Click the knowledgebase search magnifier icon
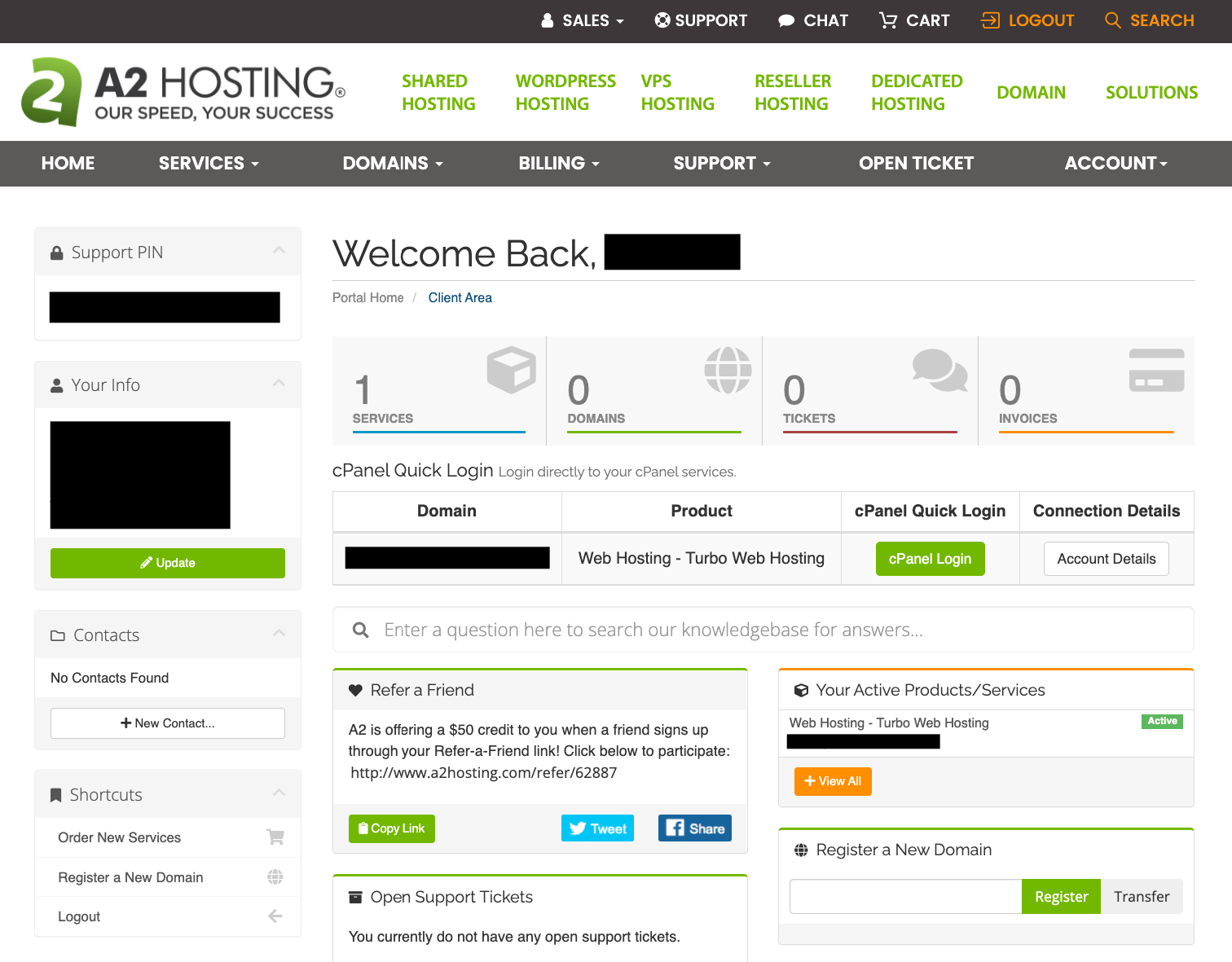Viewport: 1232px width, 962px height. coord(361,630)
